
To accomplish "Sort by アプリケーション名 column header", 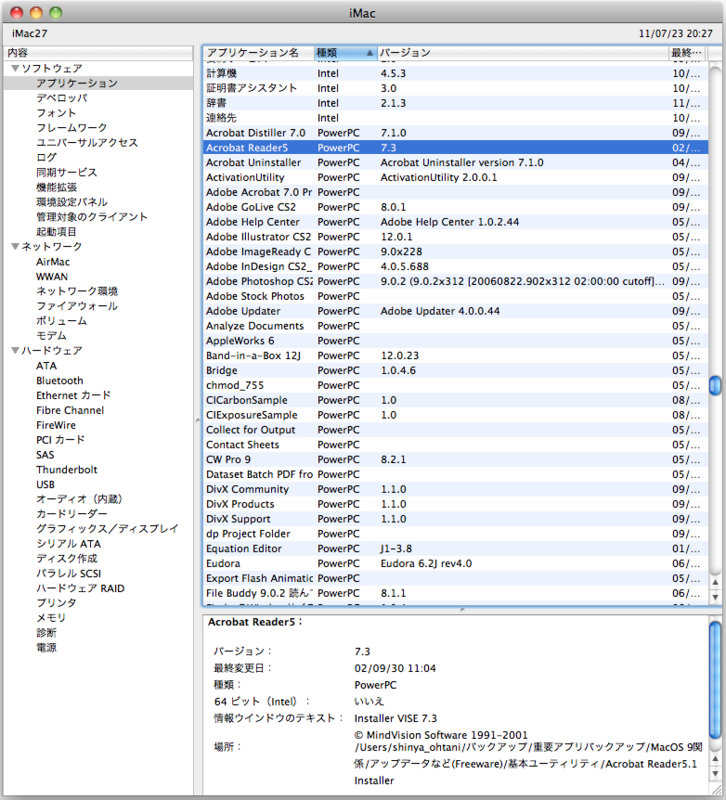I will point(259,53).
